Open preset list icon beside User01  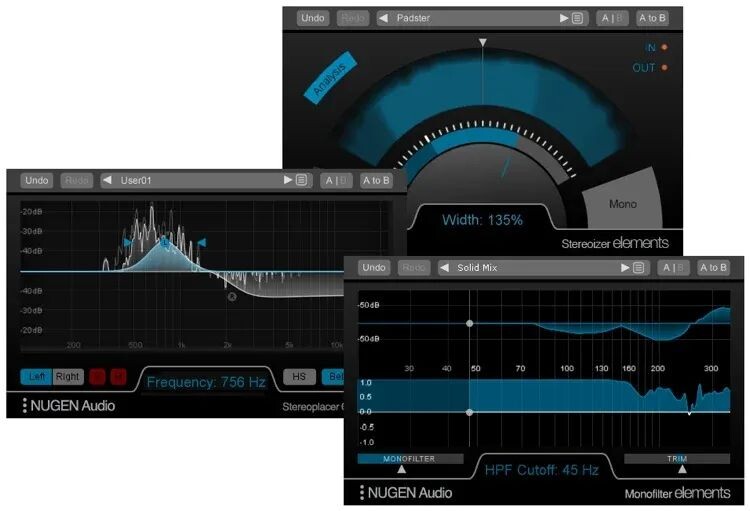(x=302, y=181)
